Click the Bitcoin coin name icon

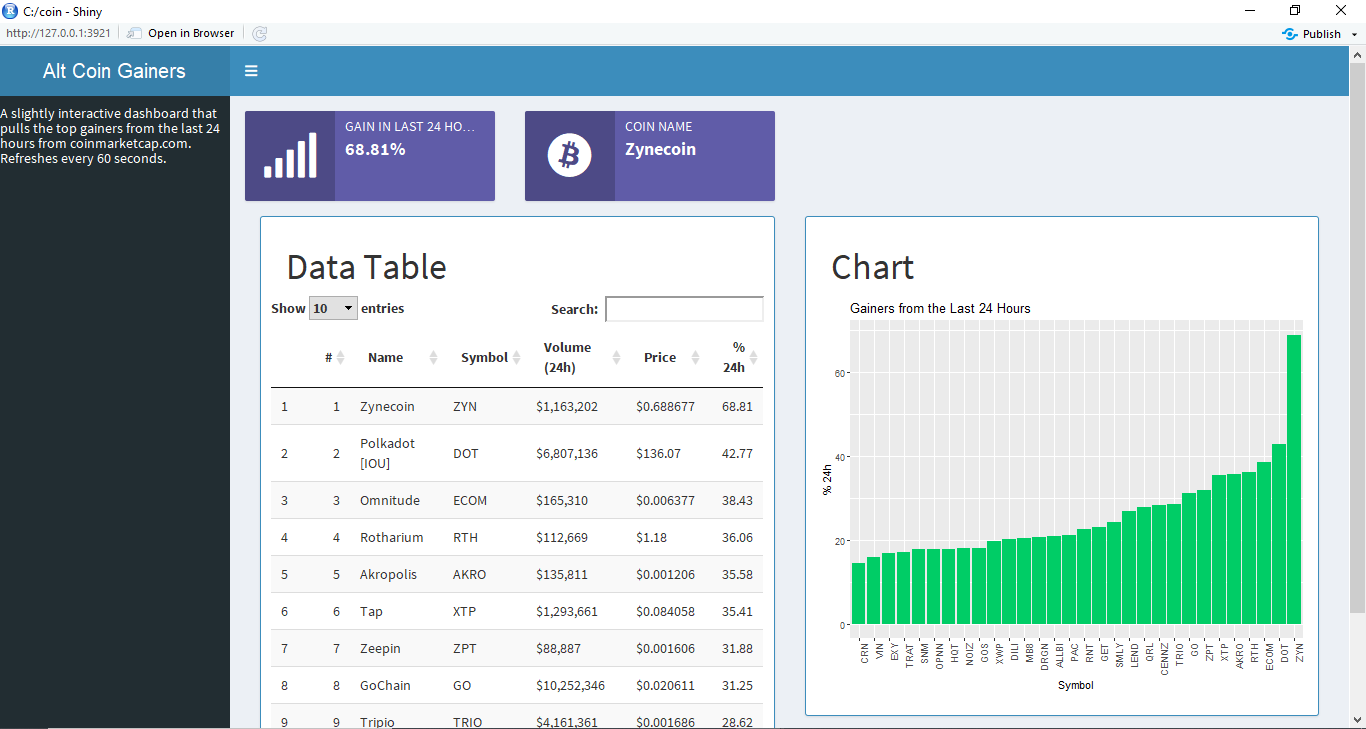tap(570, 156)
